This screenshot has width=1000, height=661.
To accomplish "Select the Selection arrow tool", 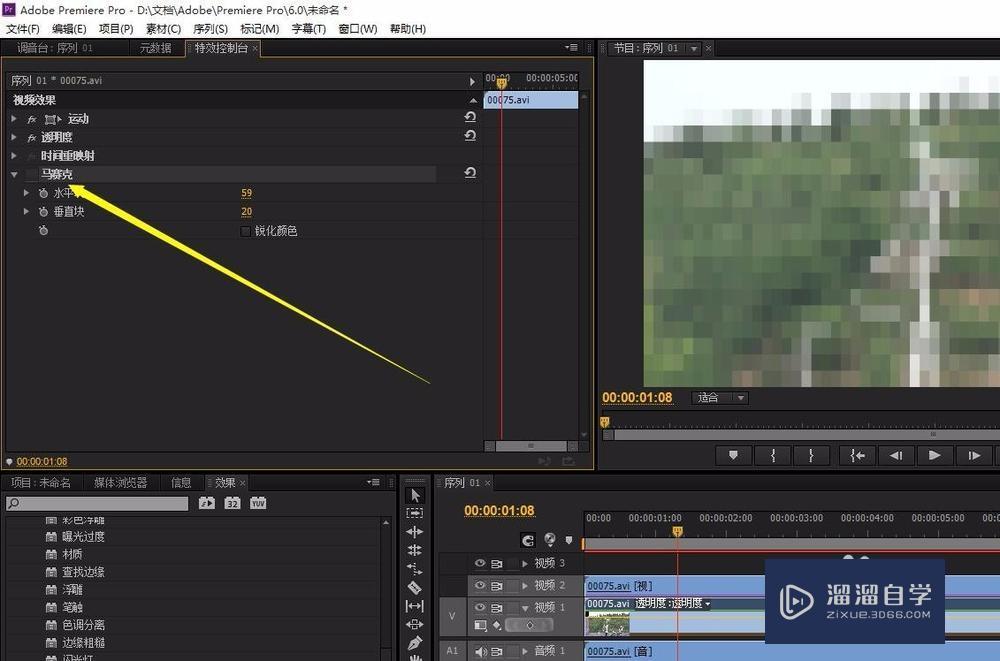I will pos(415,495).
